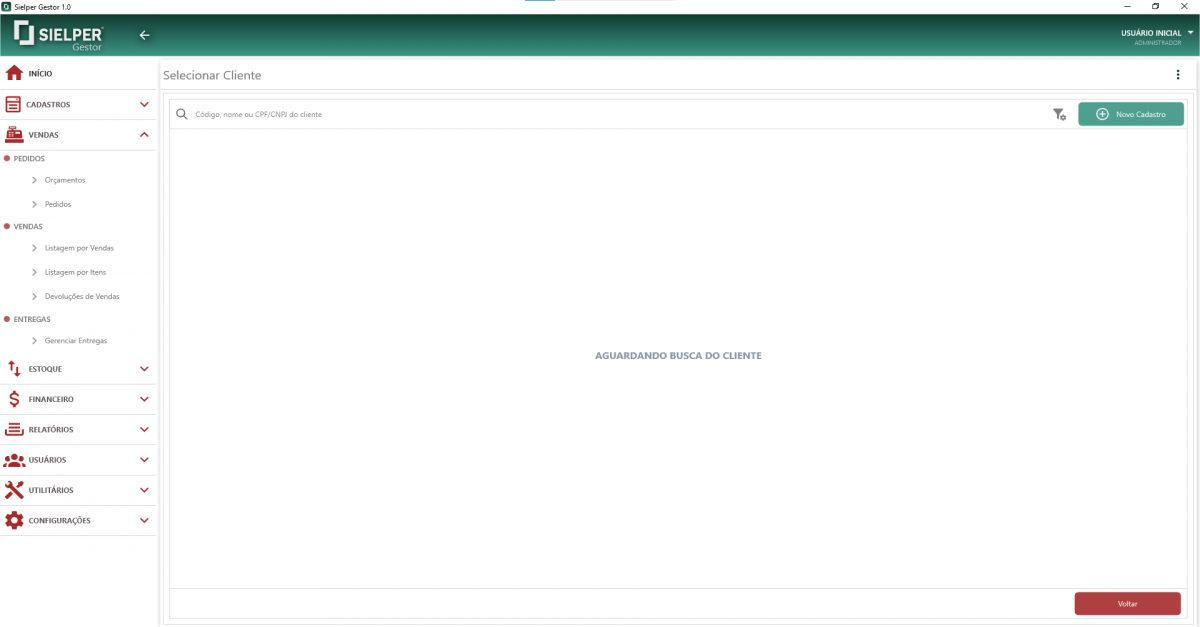Open Listagem por Itens

pos(75,272)
